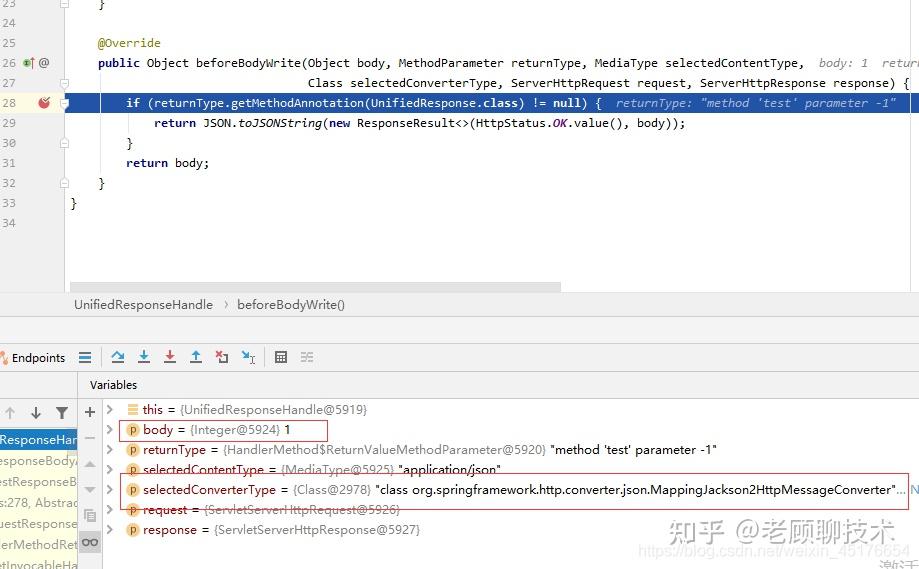Click Trace Current Stream Chain icon
This screenshot has height=569, width=919.
click(307, 357)
